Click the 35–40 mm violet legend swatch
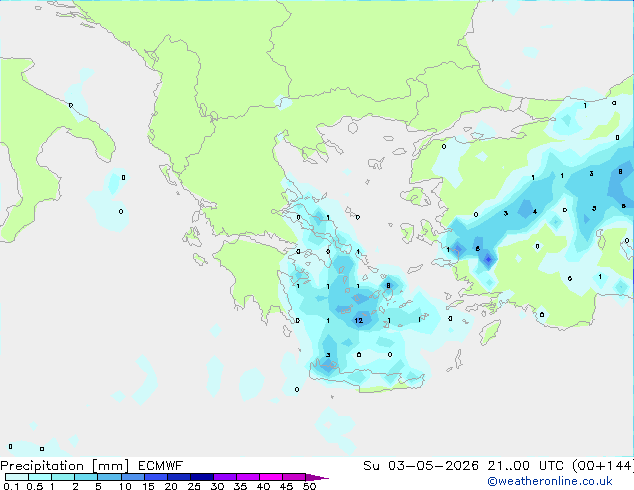634x490 pixels. point(248,477)
